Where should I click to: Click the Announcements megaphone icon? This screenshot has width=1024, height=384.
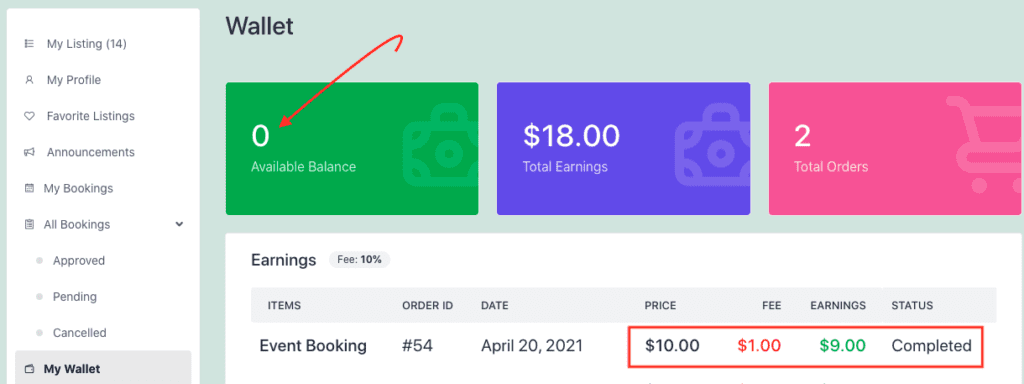[29, 152]
